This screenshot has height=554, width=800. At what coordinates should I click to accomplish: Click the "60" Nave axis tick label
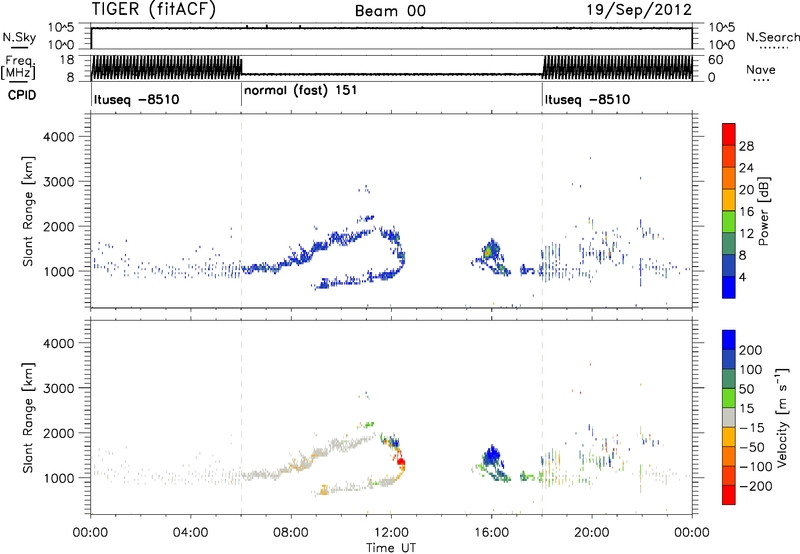(715, 60)
